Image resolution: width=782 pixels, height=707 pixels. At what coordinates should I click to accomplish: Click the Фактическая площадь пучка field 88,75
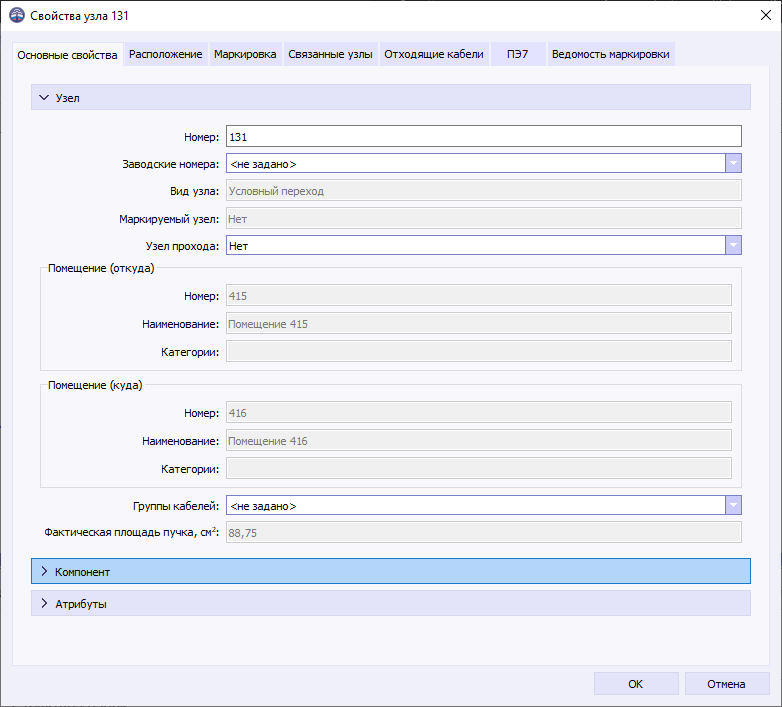click(x=484, y=532)
